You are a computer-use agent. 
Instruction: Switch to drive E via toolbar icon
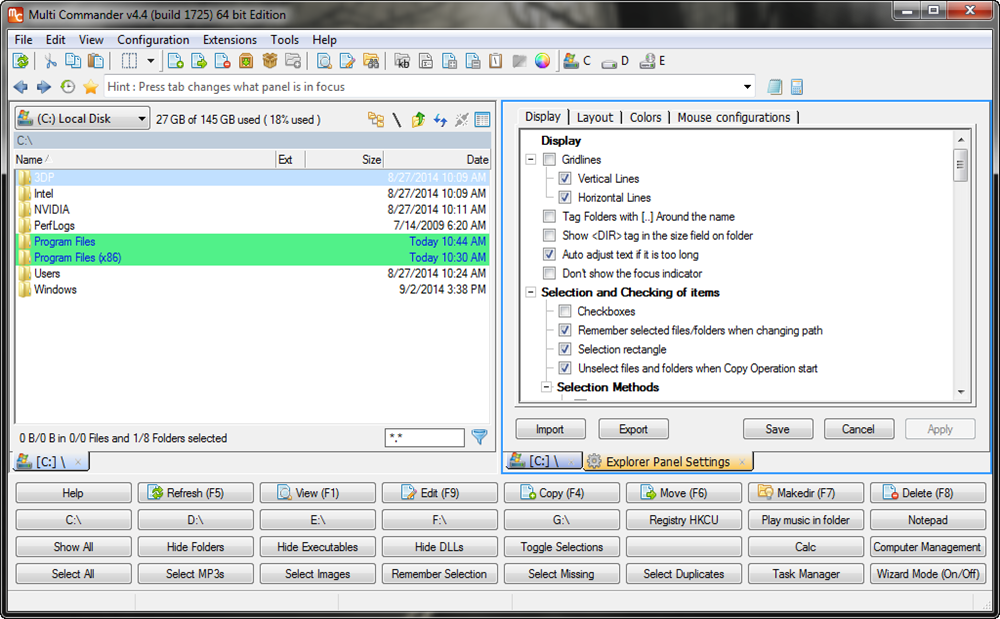pos(653,61)
